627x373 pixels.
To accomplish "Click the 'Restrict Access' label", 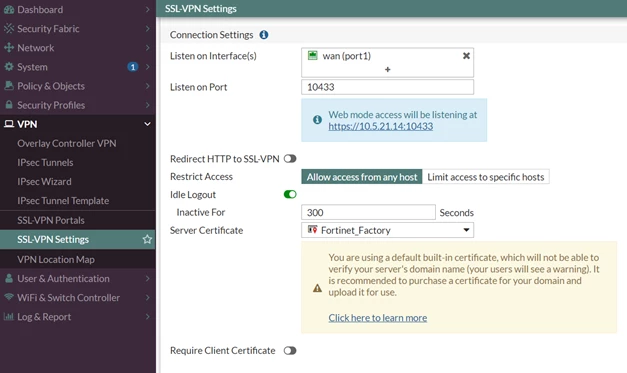I will tap(201, 177).
